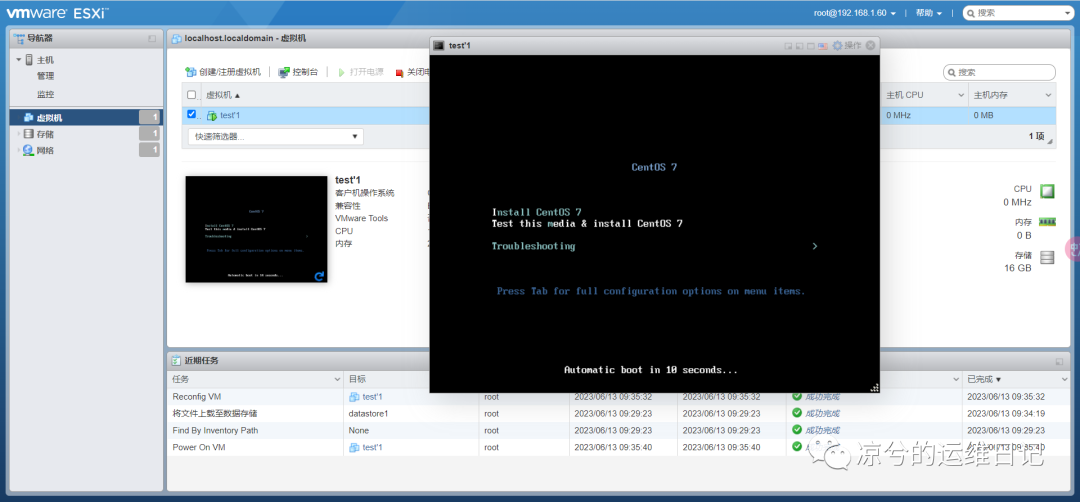
Task: Click the Recent tasks (近期任务) panel icon
Action: 176,361
